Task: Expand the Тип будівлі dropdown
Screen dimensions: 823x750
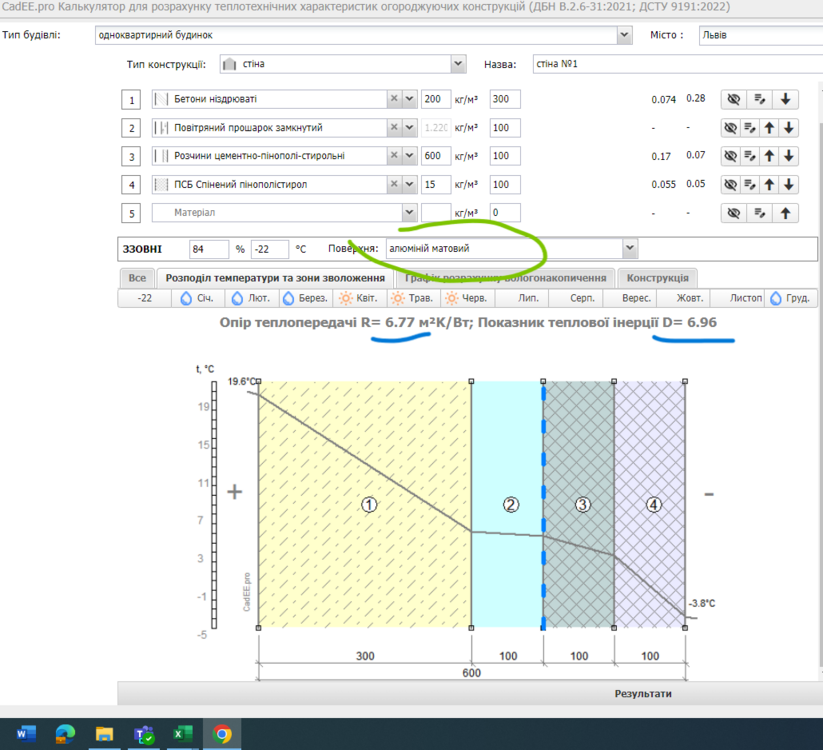Action: [x=625, y=35]
